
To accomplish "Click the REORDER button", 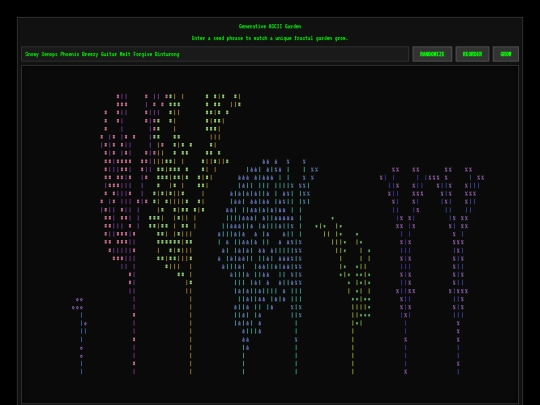I will tap(472, 54).
